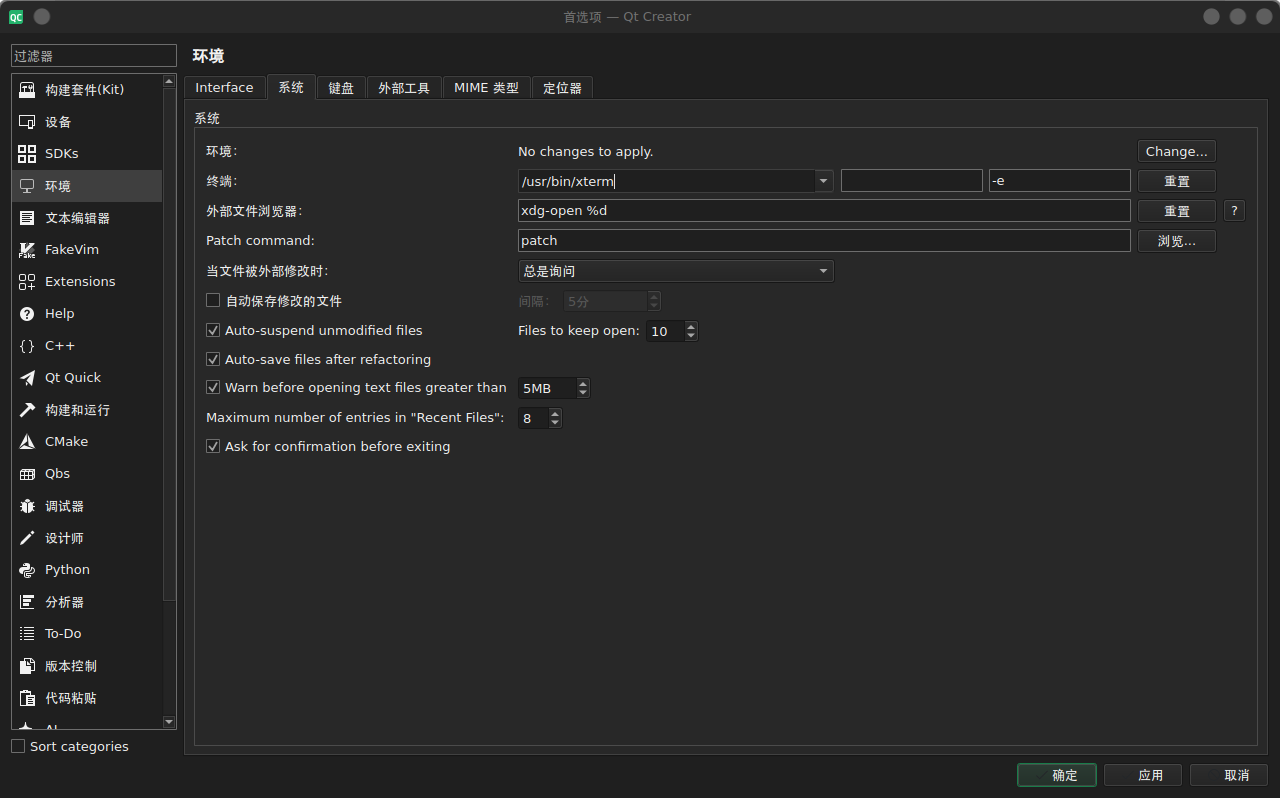Focus the 过滤器 filter search field

94,57
